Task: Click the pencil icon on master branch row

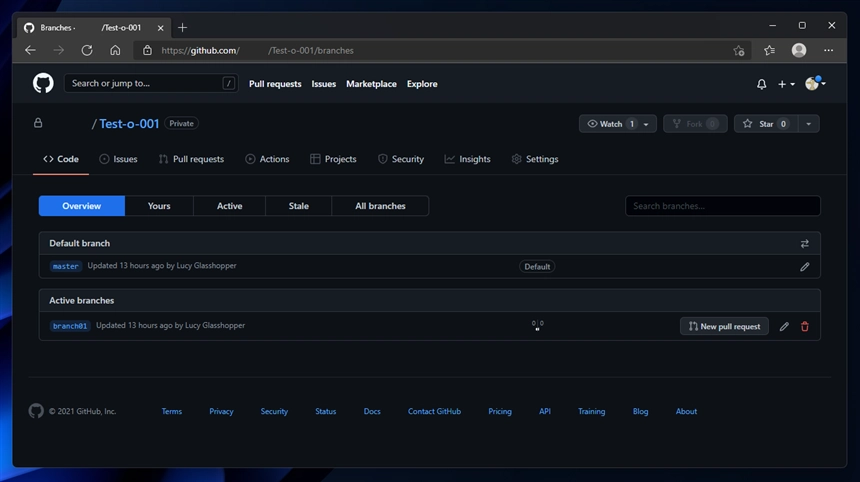Action: point(805,267)
